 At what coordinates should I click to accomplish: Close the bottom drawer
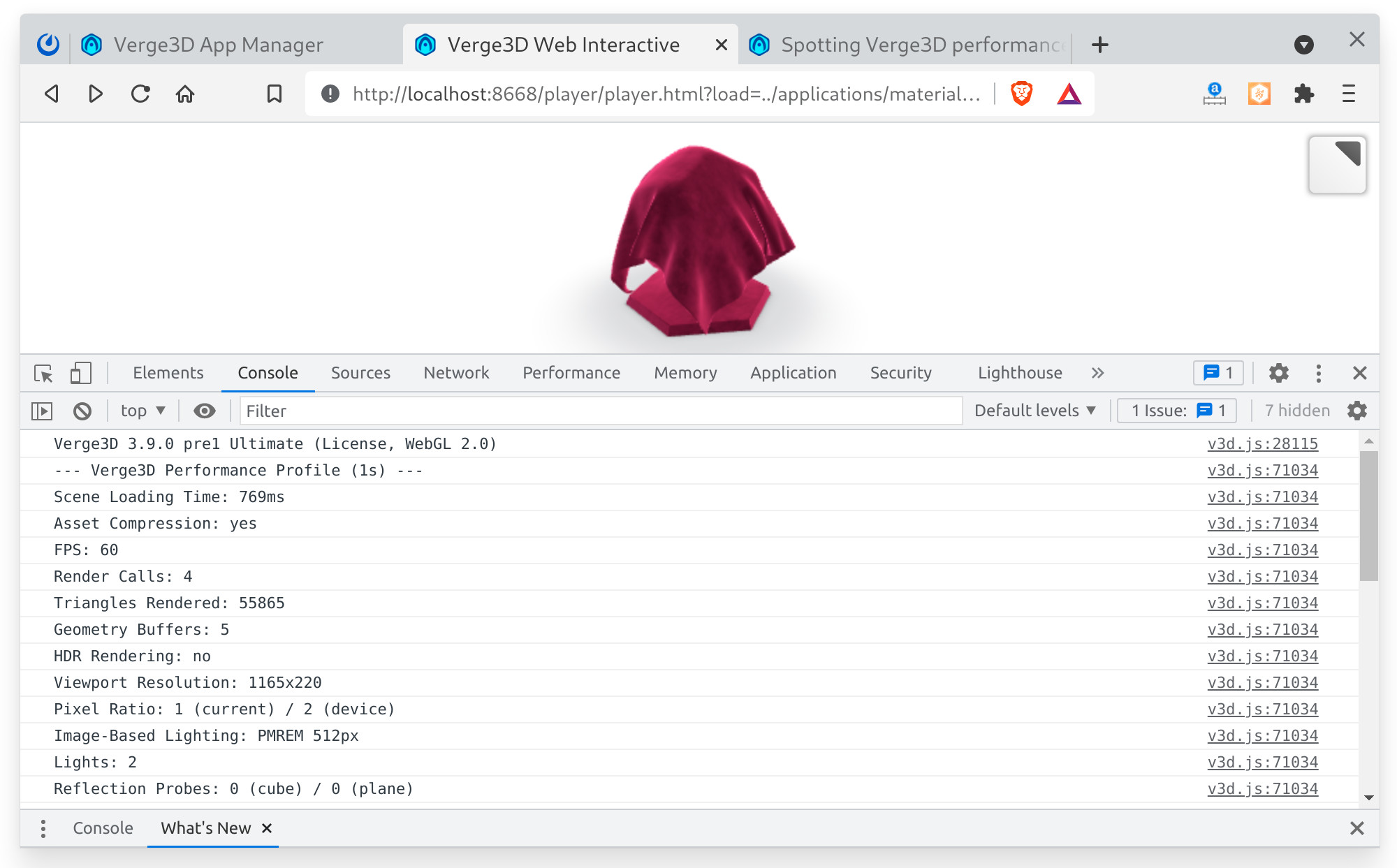pos(1356,828)
